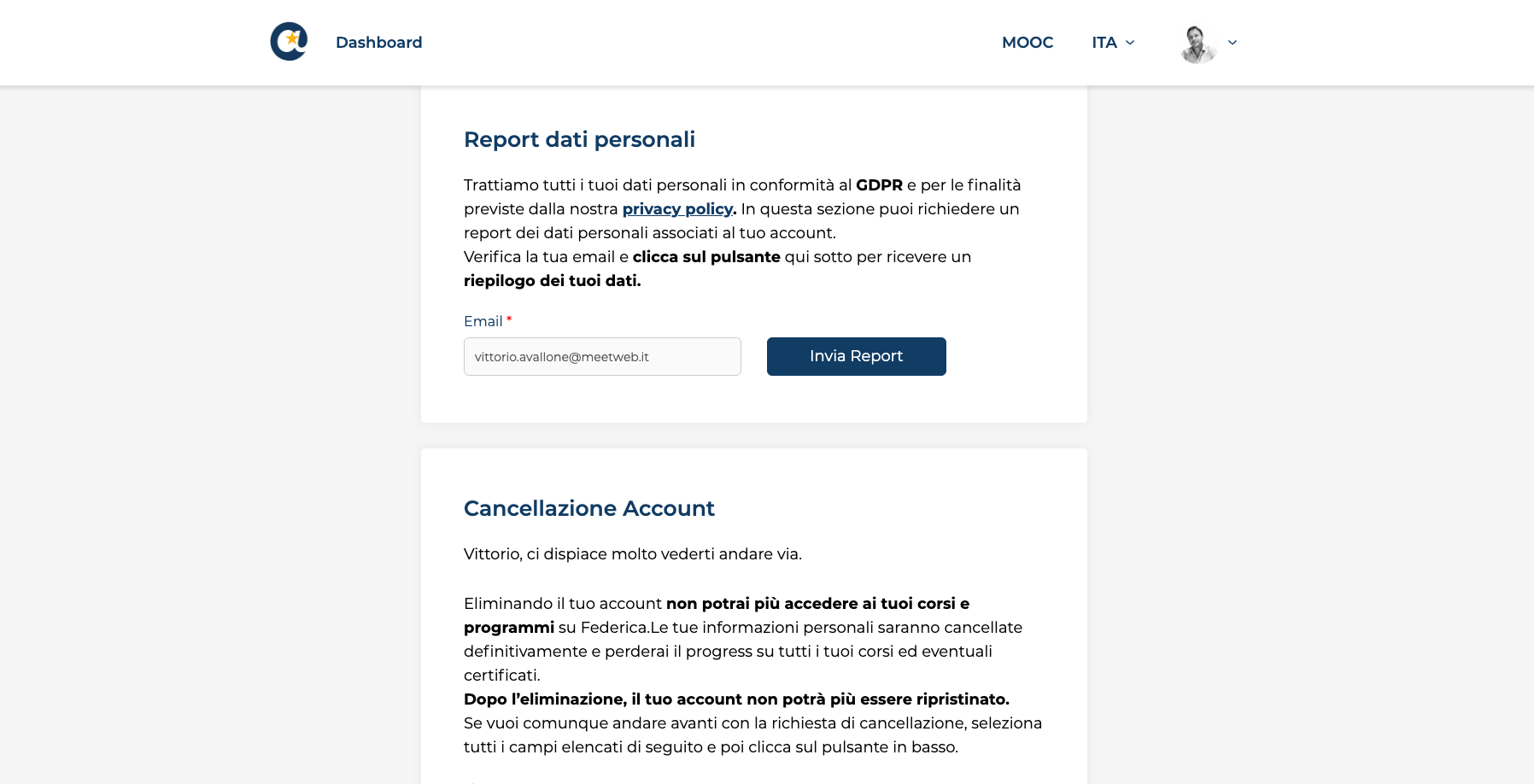Screen dimensions: 1534x784
Task: Expand the chevron next to ITA
Action: (x=1130, y=43)
